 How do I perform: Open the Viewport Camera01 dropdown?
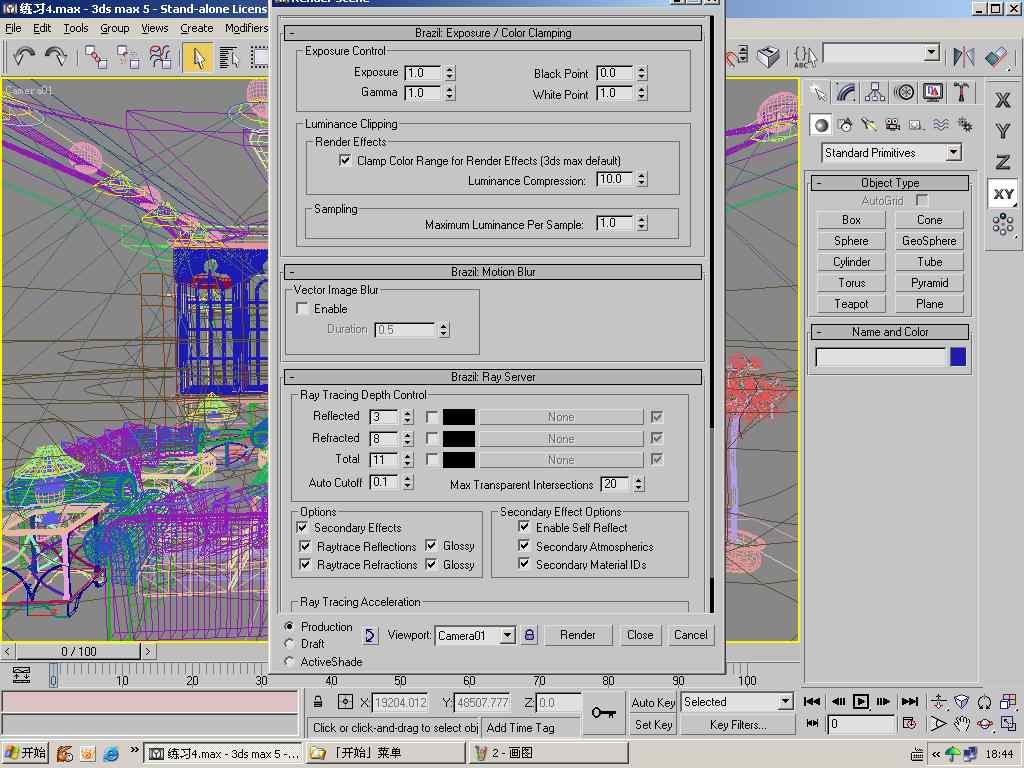[x=507, y=635]
